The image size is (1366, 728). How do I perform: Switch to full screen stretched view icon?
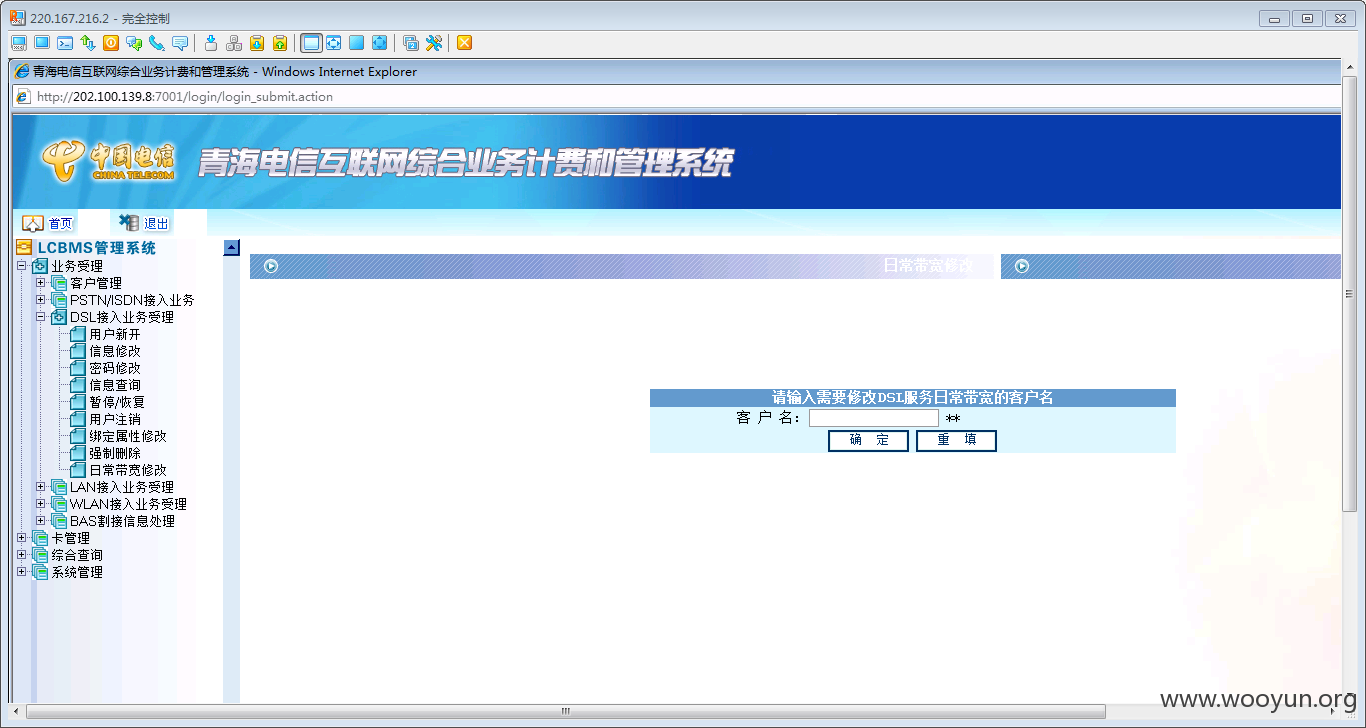click(x=379, y=43)
